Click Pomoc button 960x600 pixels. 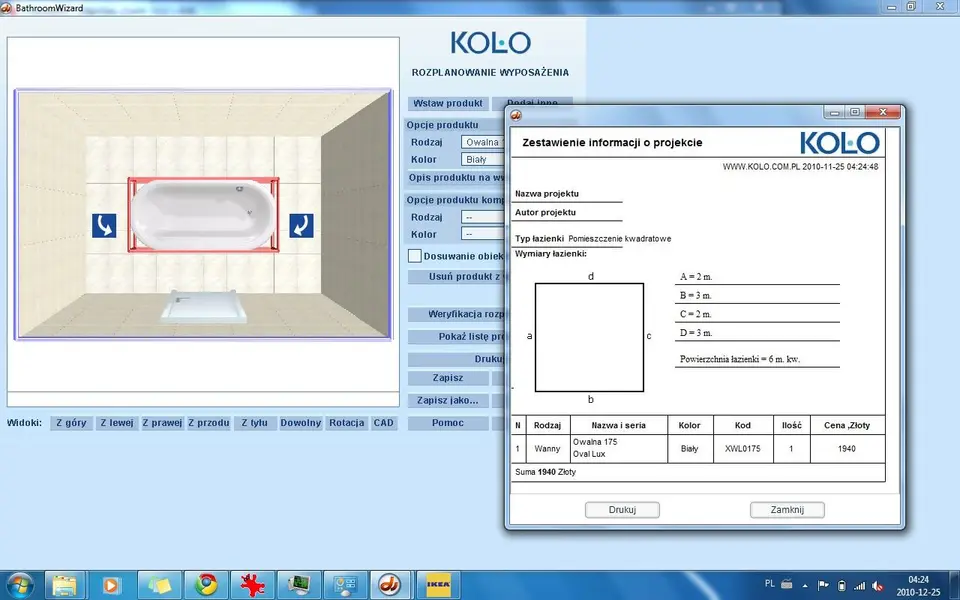[448, 423]
